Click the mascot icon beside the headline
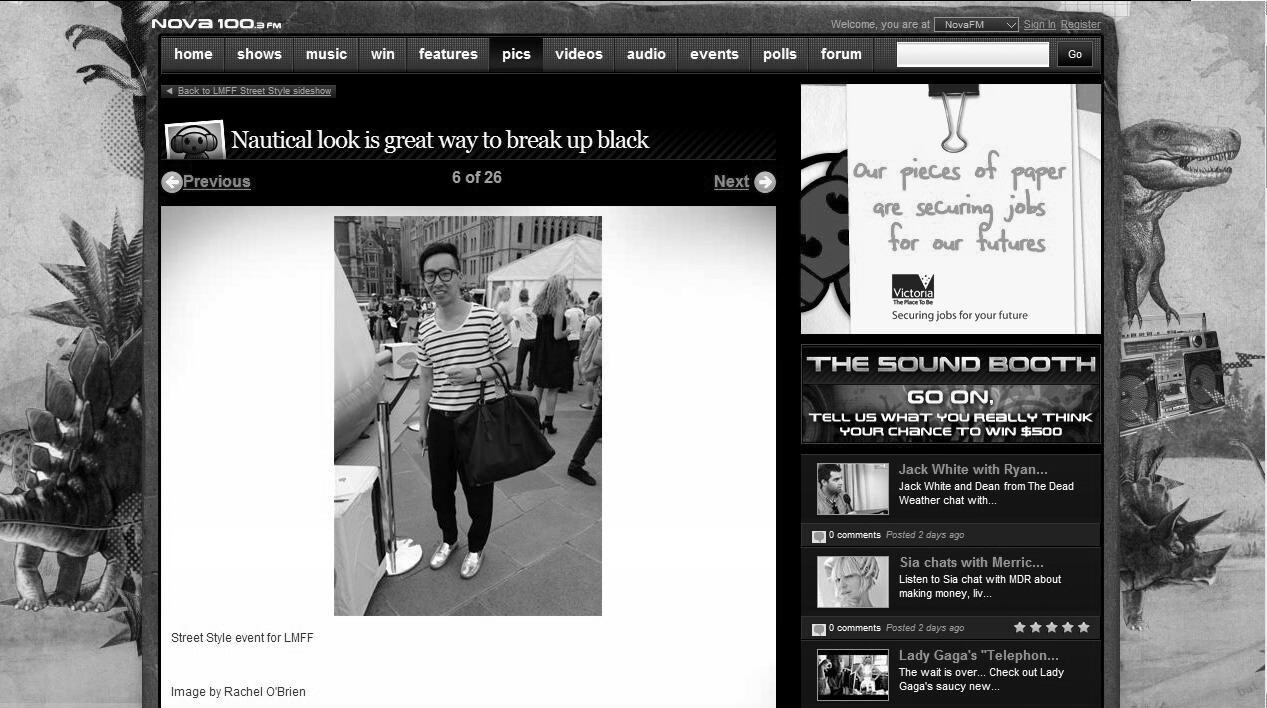The height and width of the screenshot is (708, 1267). coord(194,139)
